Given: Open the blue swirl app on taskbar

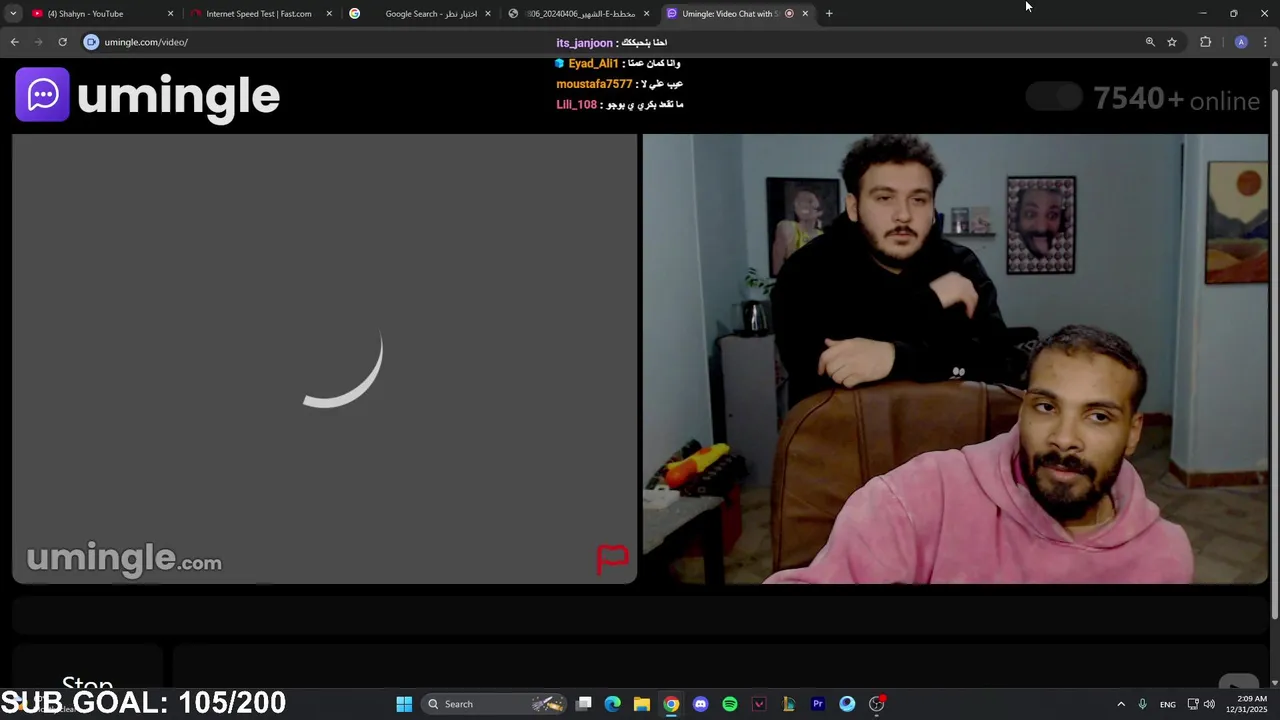Looking at the screenshot, I should tap(847, 704).
